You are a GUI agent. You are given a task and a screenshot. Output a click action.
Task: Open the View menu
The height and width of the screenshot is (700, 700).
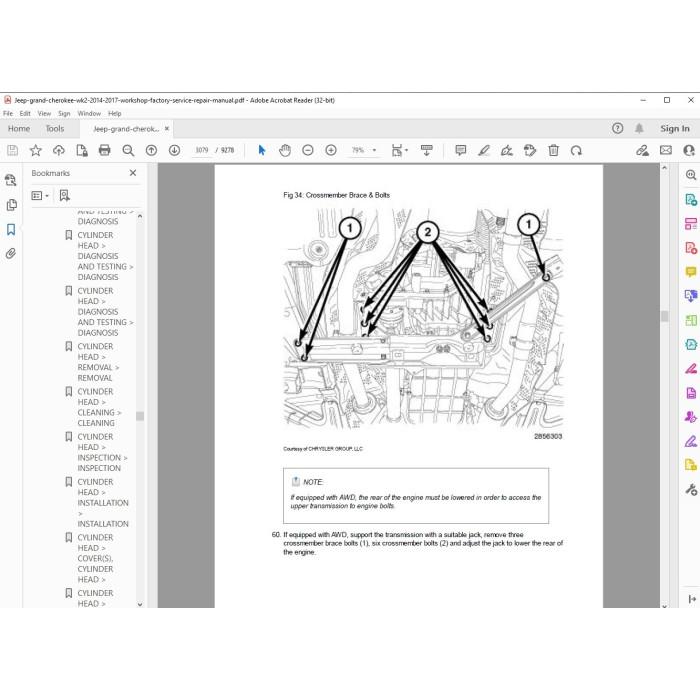click(44, 113)
